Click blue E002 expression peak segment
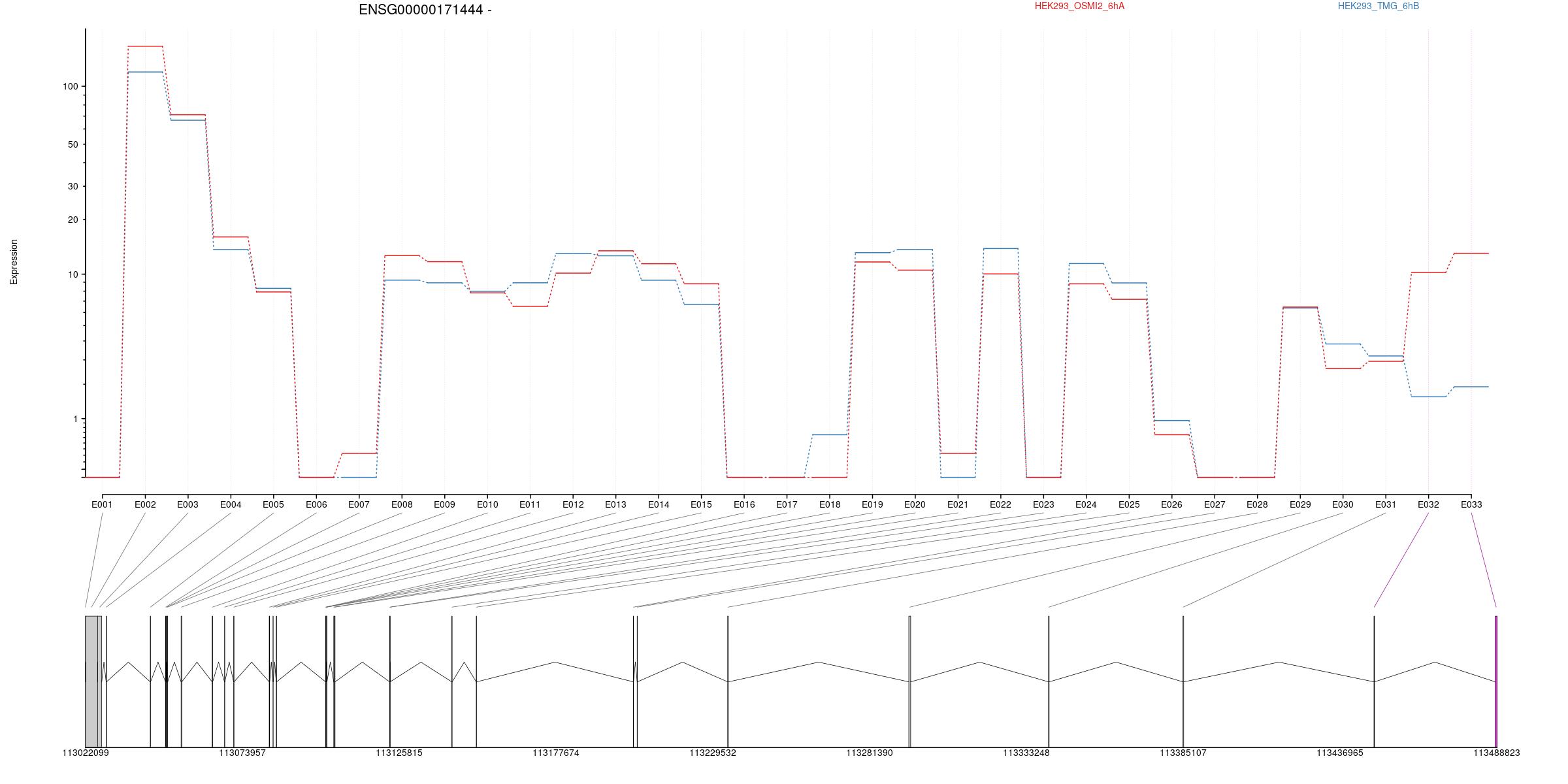1568x784 pixels. [145, 72]
